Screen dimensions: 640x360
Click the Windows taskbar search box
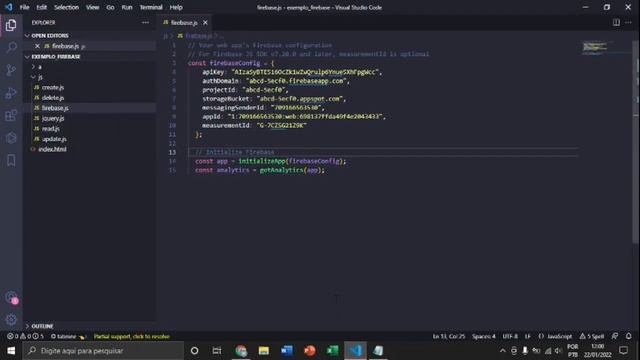tap(103, 351)
